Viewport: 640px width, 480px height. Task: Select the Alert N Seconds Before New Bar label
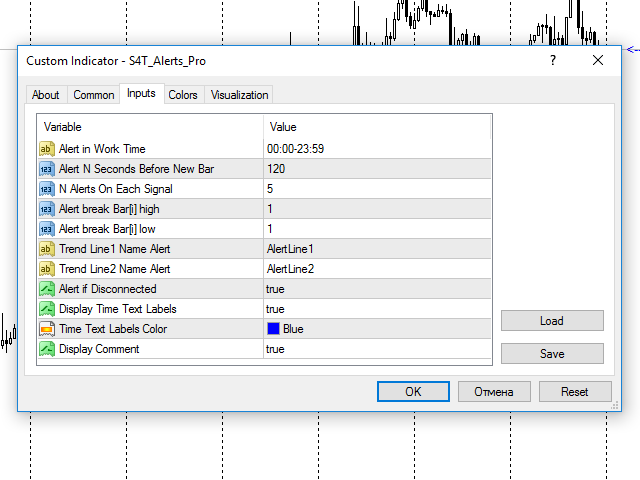[x=136, y=169]
